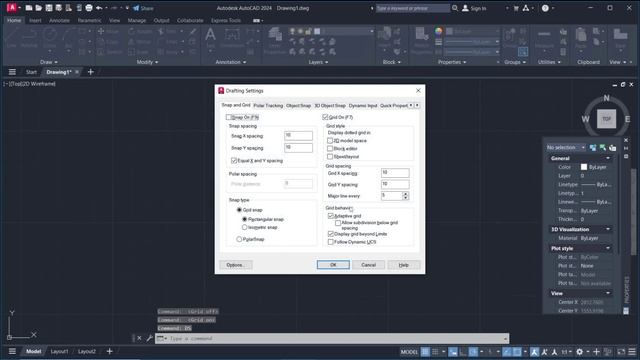This screenshot has height=360, width=640.
Task: Click the Open file quick access icon
Action: click(x=38, y=8)
